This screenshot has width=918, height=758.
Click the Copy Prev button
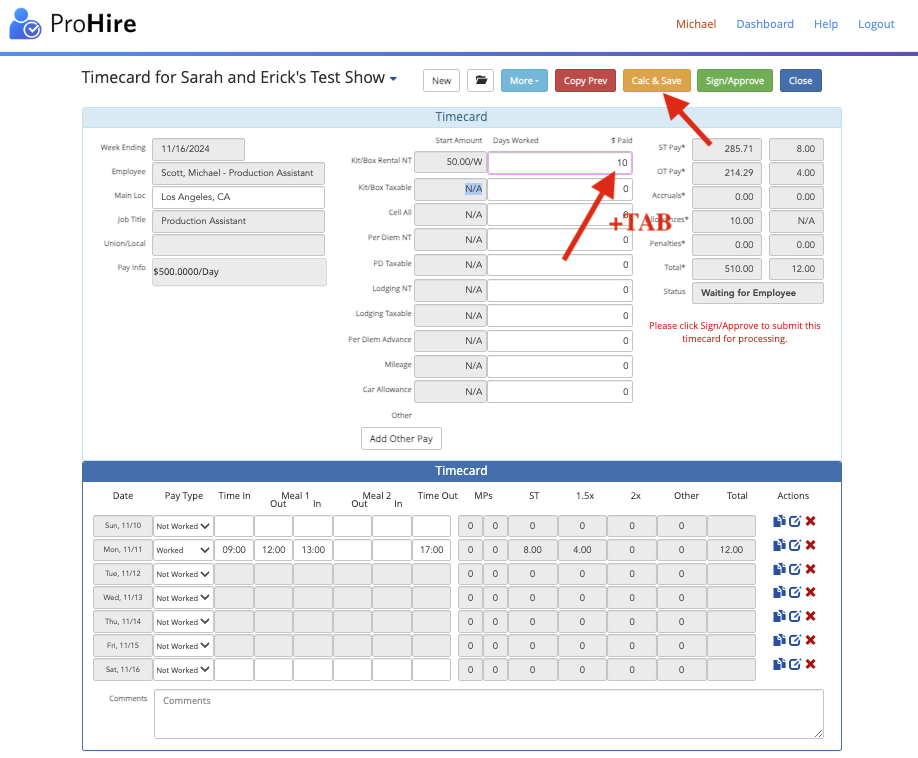click(585, 81)
